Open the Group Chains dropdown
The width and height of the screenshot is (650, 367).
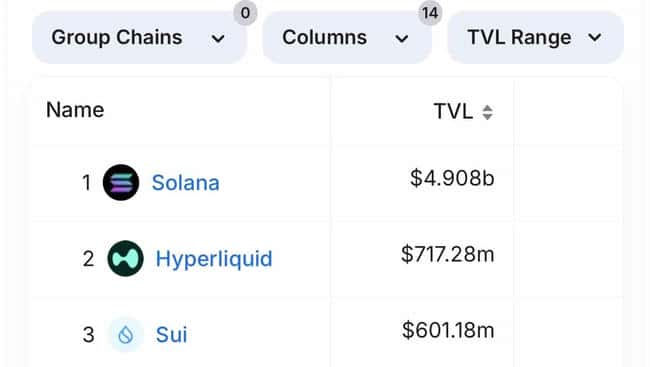139,37
